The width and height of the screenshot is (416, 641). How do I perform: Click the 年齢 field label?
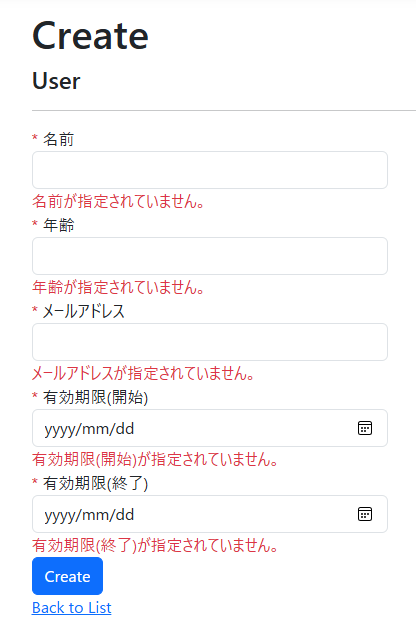(58, 225)
